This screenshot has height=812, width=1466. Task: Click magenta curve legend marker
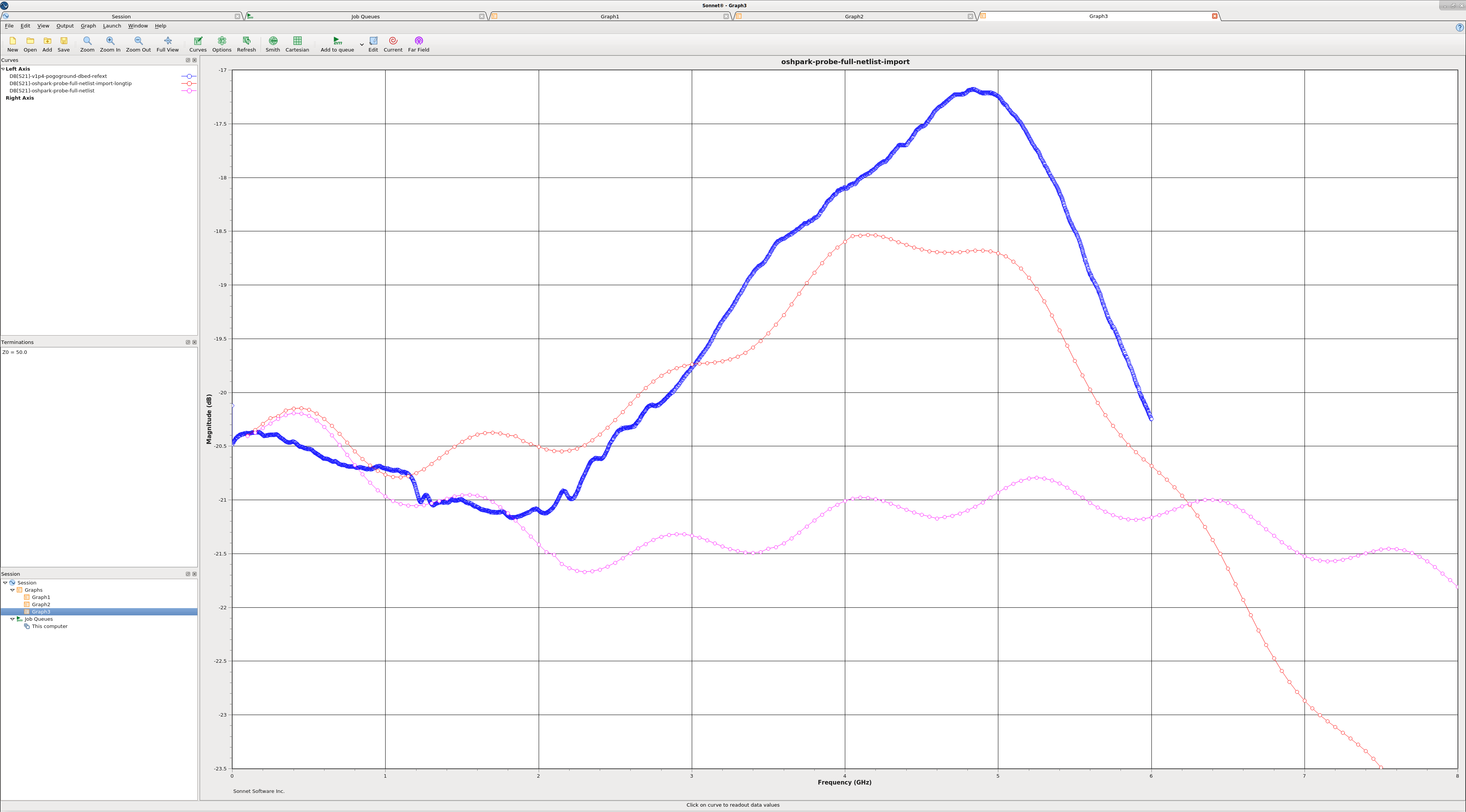click(x=189, y=91)
